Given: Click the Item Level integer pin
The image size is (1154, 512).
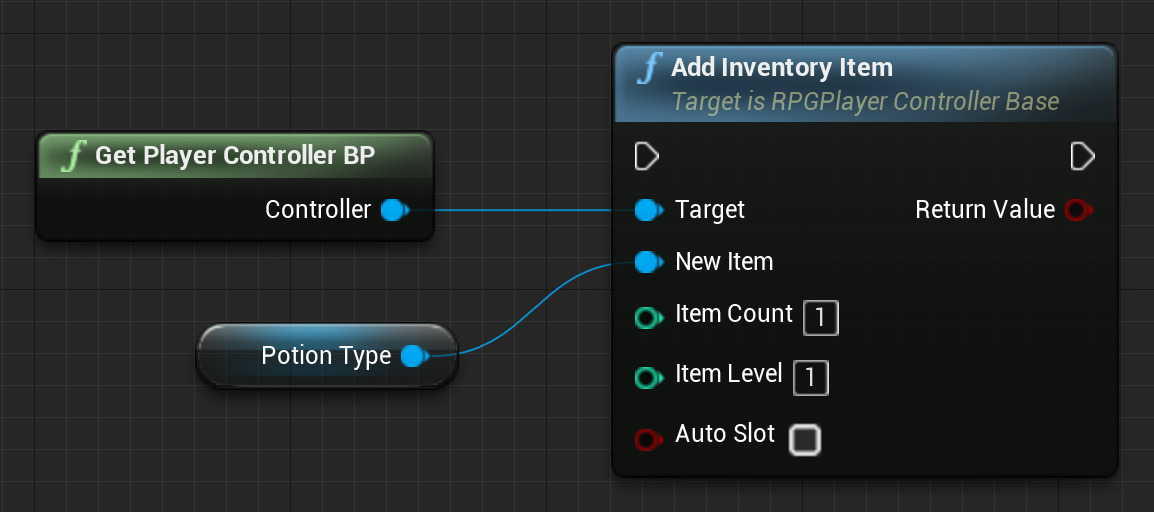Looking at the screenshot, I should (648, 377).
